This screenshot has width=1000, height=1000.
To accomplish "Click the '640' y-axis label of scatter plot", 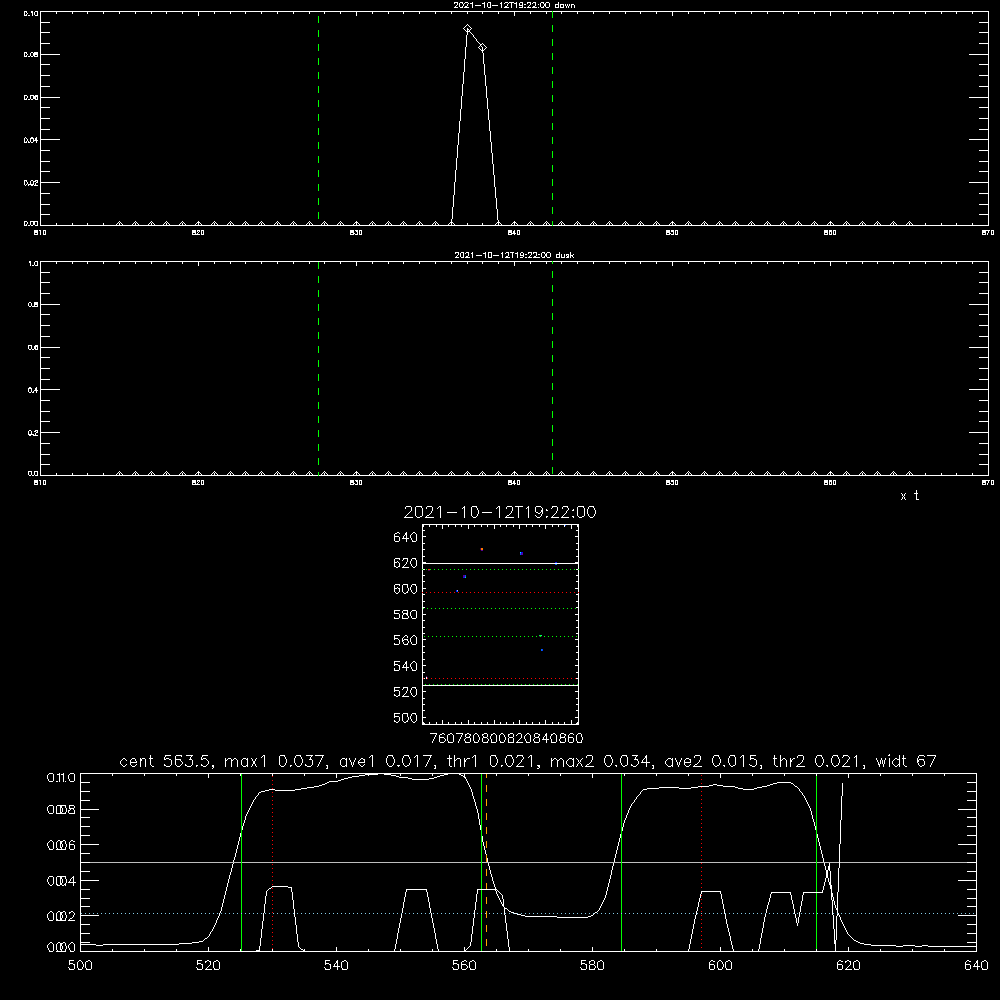I will 406,537.
